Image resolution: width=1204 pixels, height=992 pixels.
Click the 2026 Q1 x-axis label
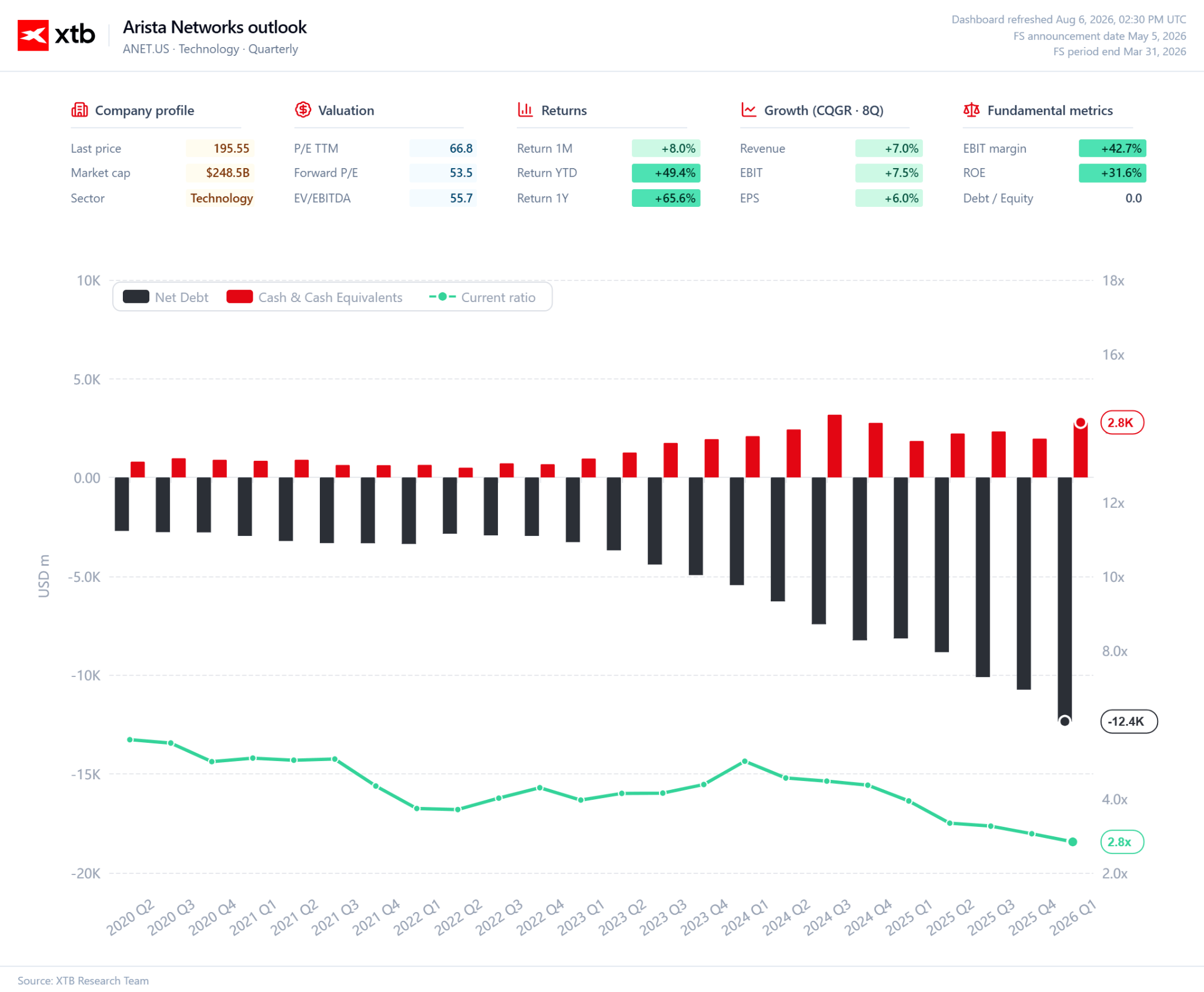click(x=1073, y=917)
